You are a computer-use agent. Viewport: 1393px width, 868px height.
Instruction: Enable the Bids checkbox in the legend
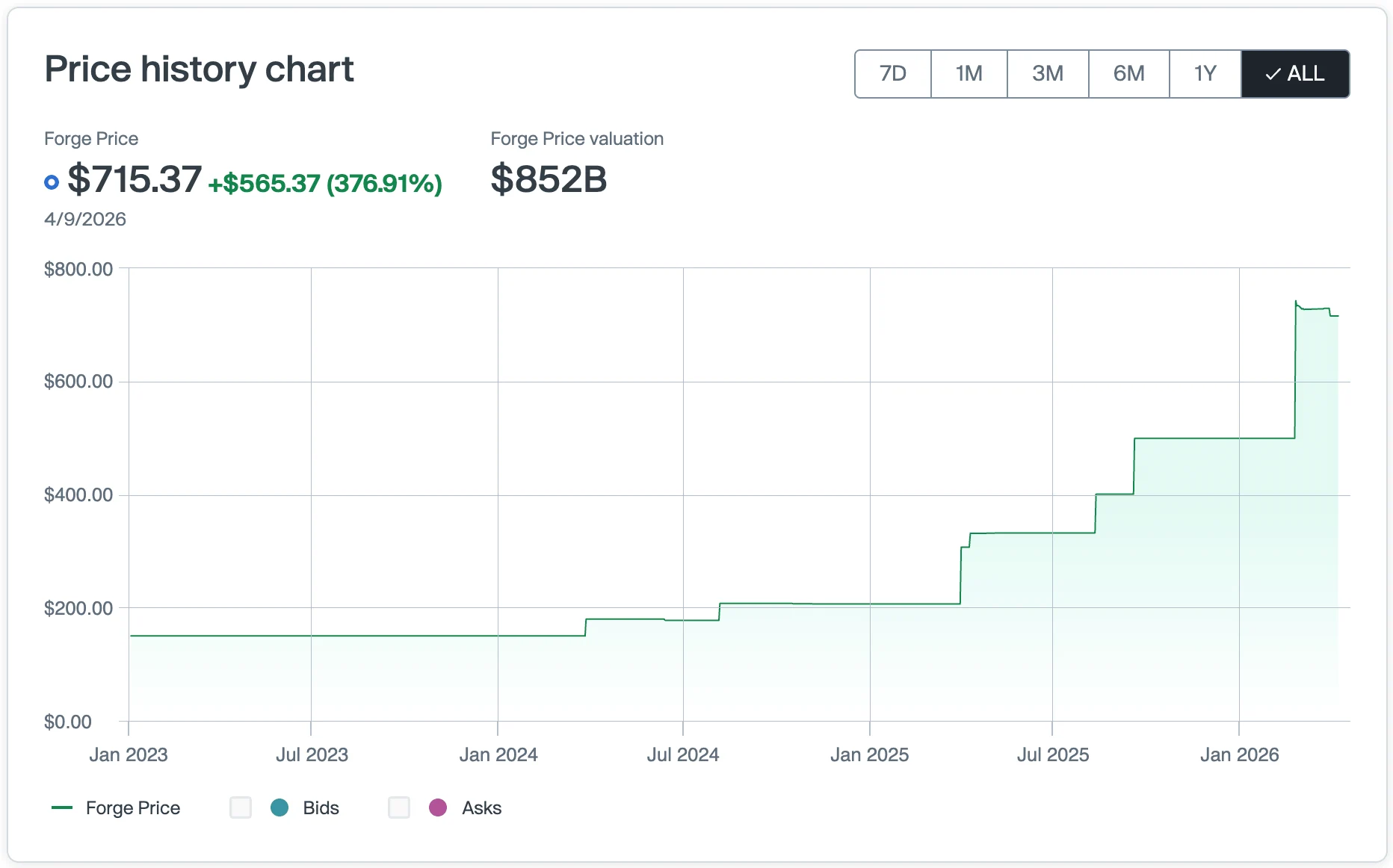coord(240,807)
